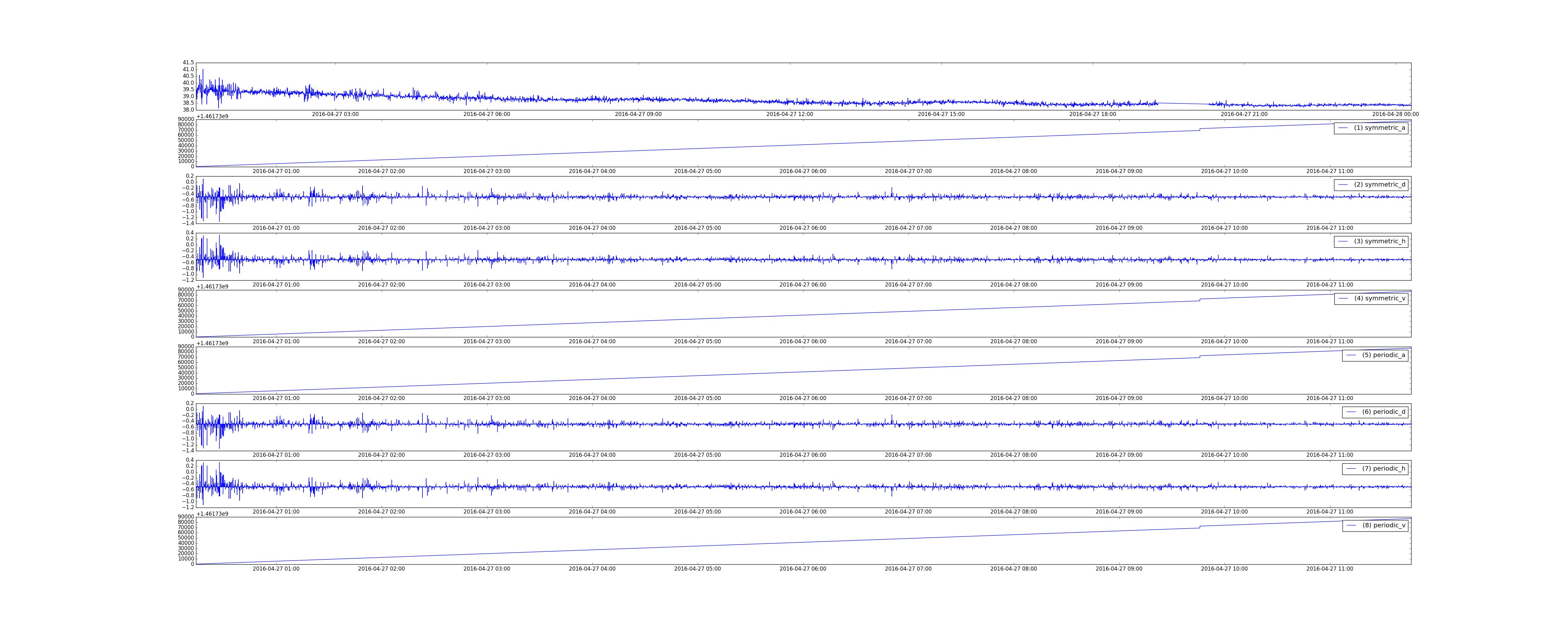Viewport: 1568px width, 627px height.
Task: Click the 38.0 y-axis label on top plot
Action: tap(188, 110)
